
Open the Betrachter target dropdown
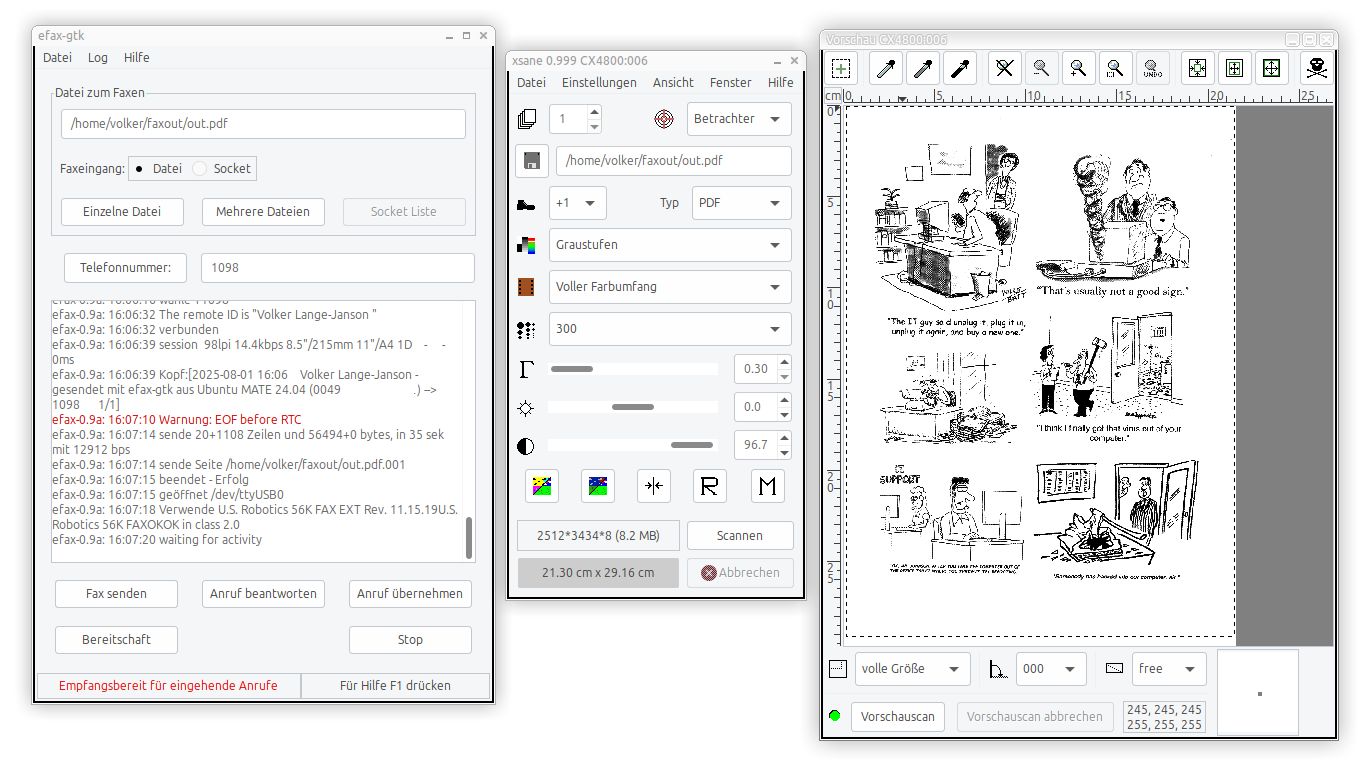click(x=739, y=119)
